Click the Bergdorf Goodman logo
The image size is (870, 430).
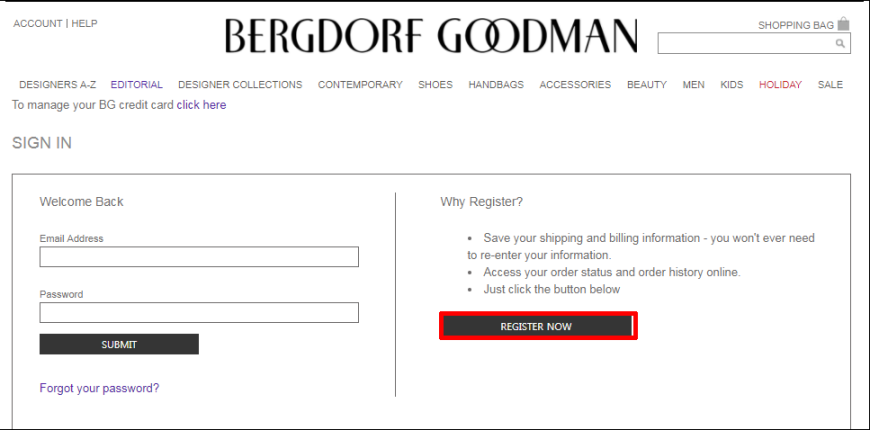[432, 36]
